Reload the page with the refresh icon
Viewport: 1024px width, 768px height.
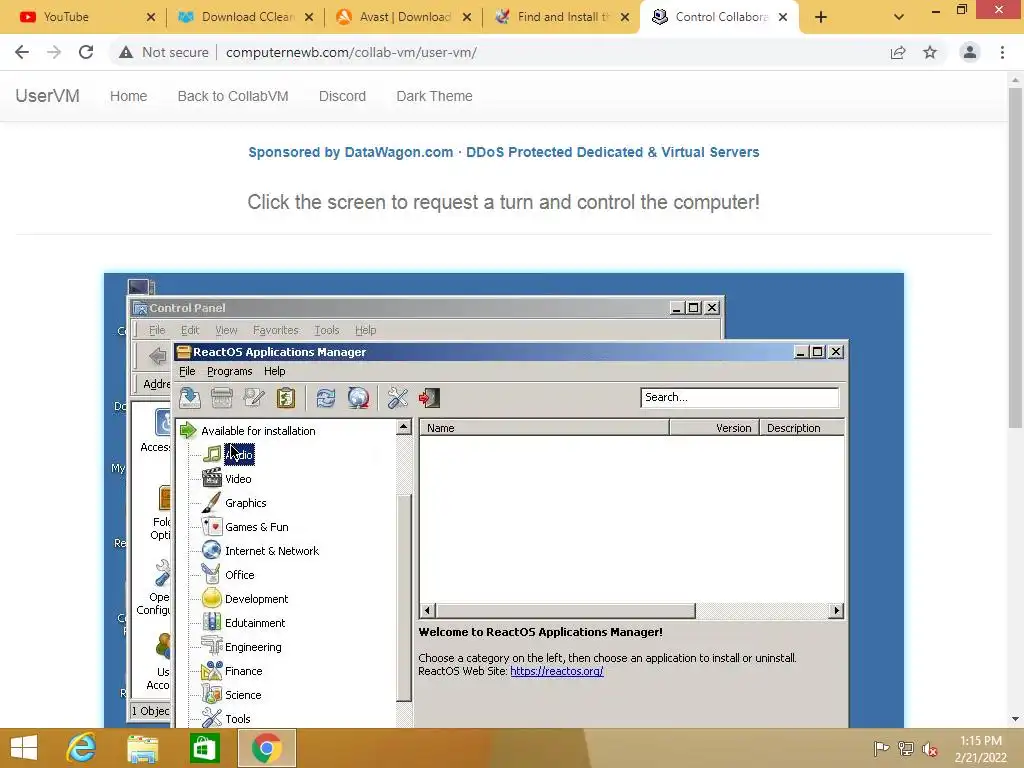(86, 52)
